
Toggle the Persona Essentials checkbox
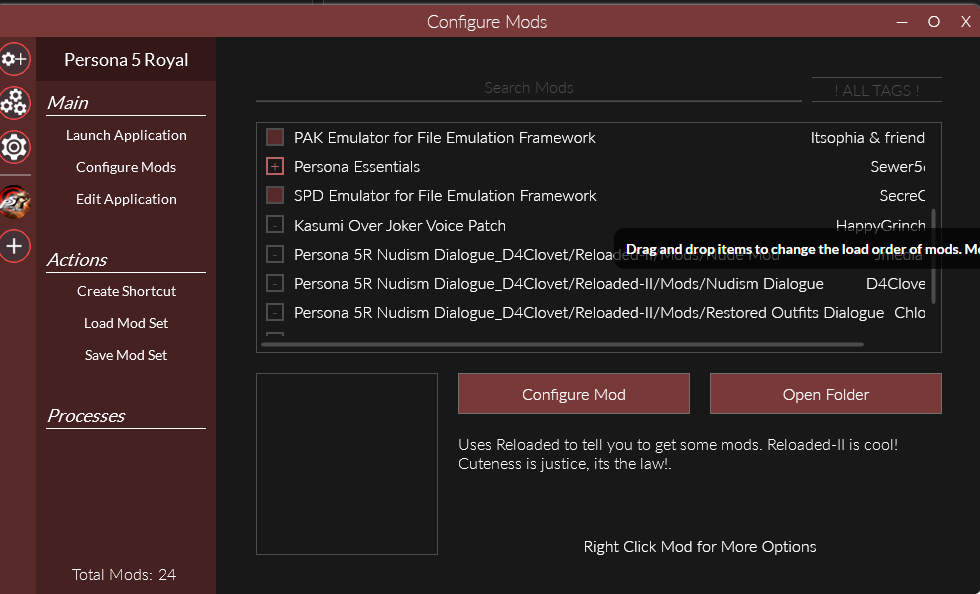[x=275, y=166]
